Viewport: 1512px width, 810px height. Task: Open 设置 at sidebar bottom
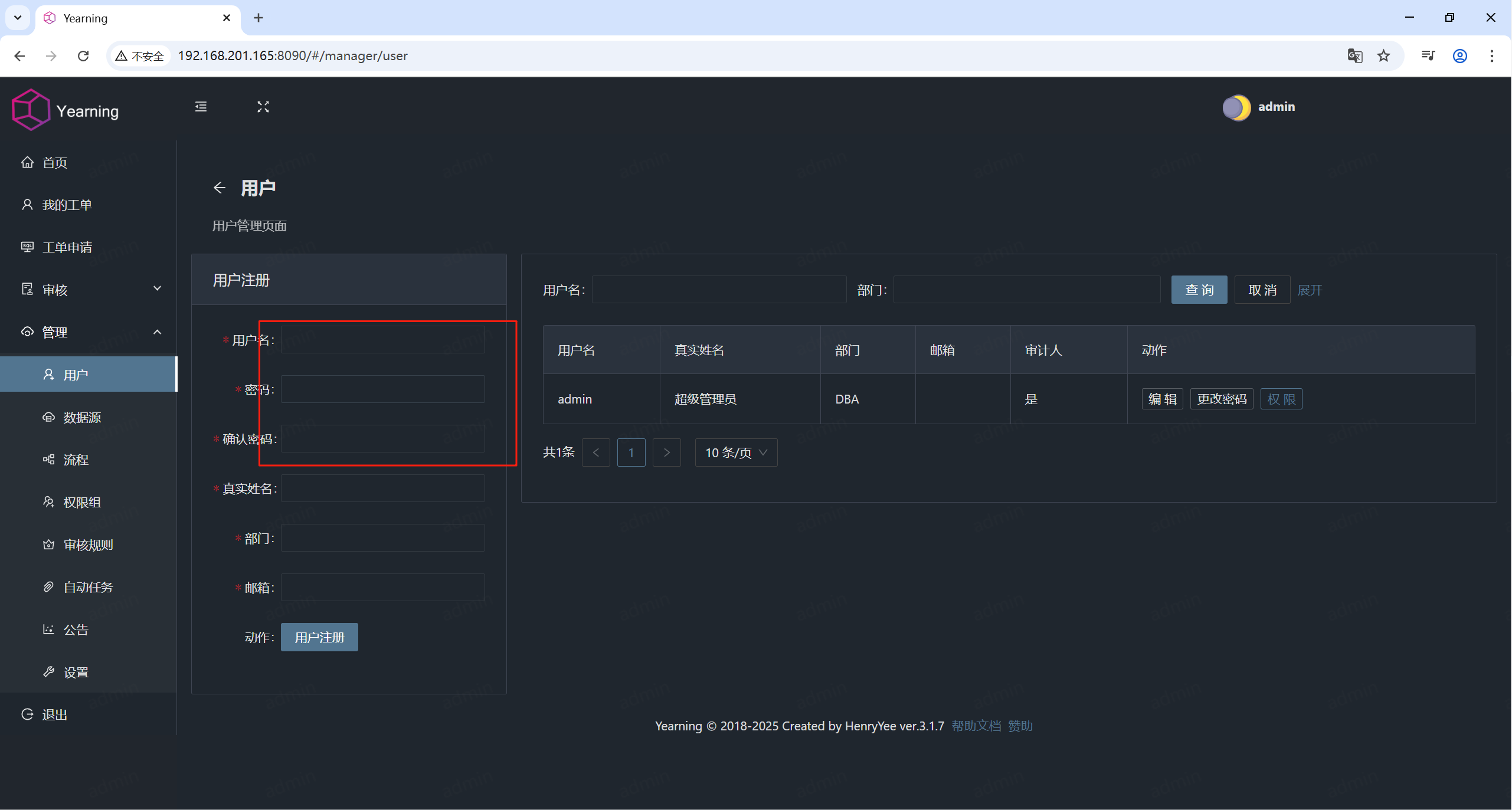76,671
